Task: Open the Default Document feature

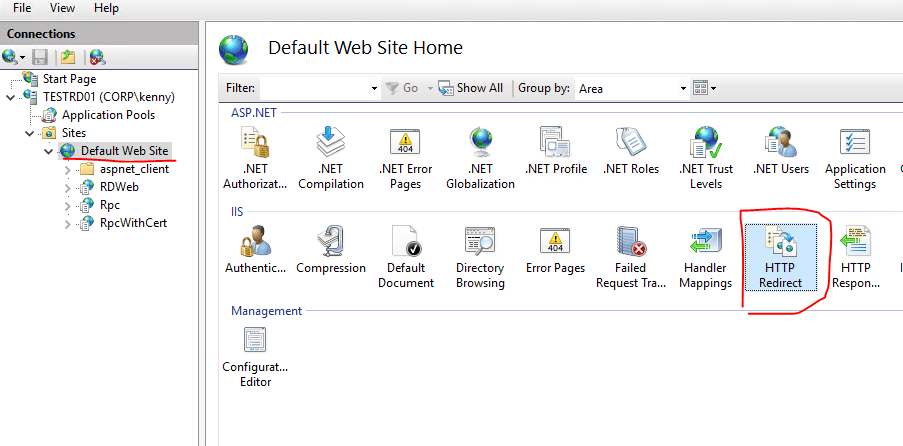Action: 405,257
